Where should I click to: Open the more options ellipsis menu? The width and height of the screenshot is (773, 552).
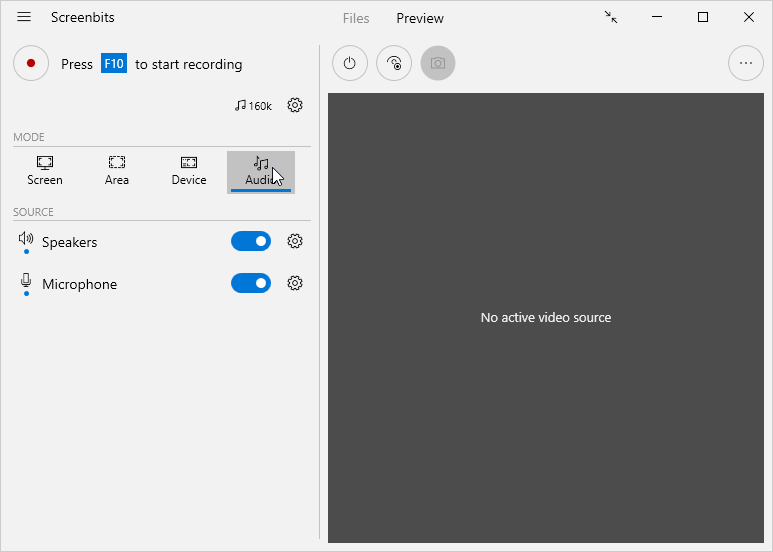point(746,63)
